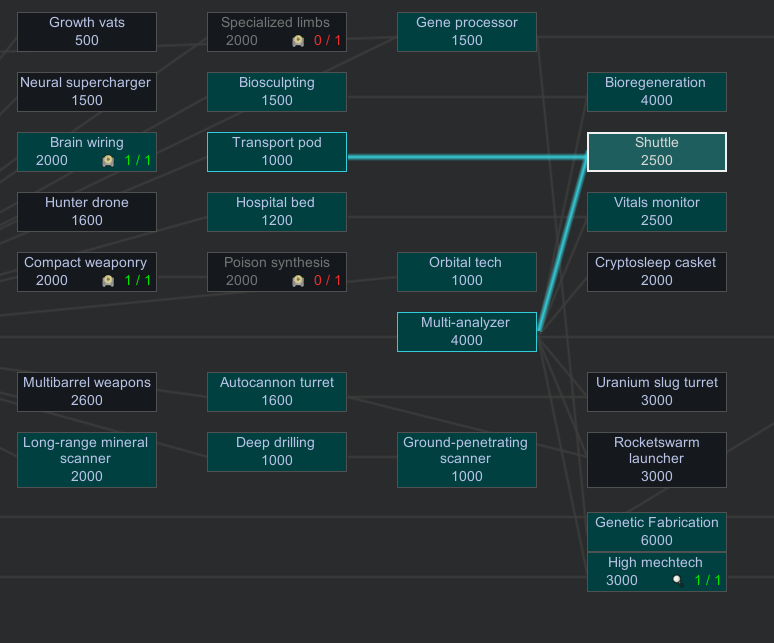Select the Ground-penetrating scanner research node
774x643 pixels.
467,460
